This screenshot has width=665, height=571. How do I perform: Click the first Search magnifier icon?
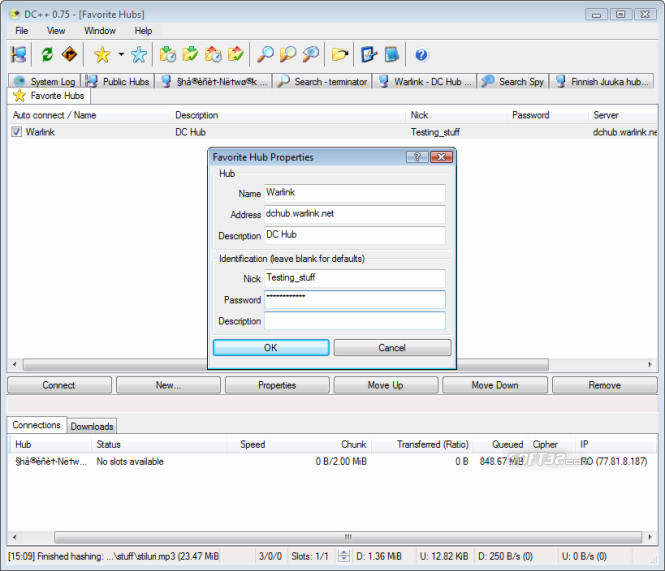tap(265, 55)
